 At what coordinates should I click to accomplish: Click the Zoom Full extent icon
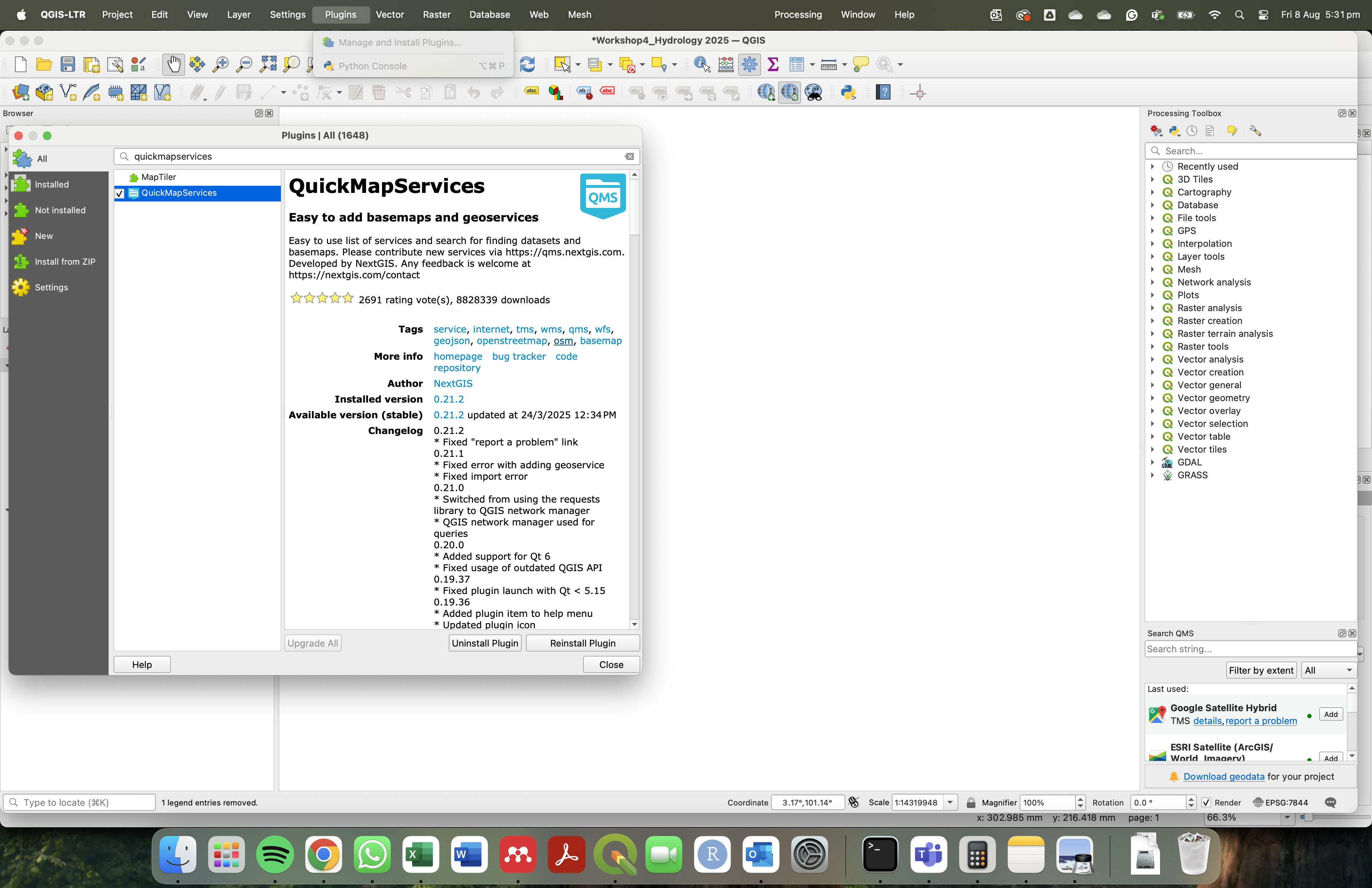pyautogui.click(x=268, y=65)
